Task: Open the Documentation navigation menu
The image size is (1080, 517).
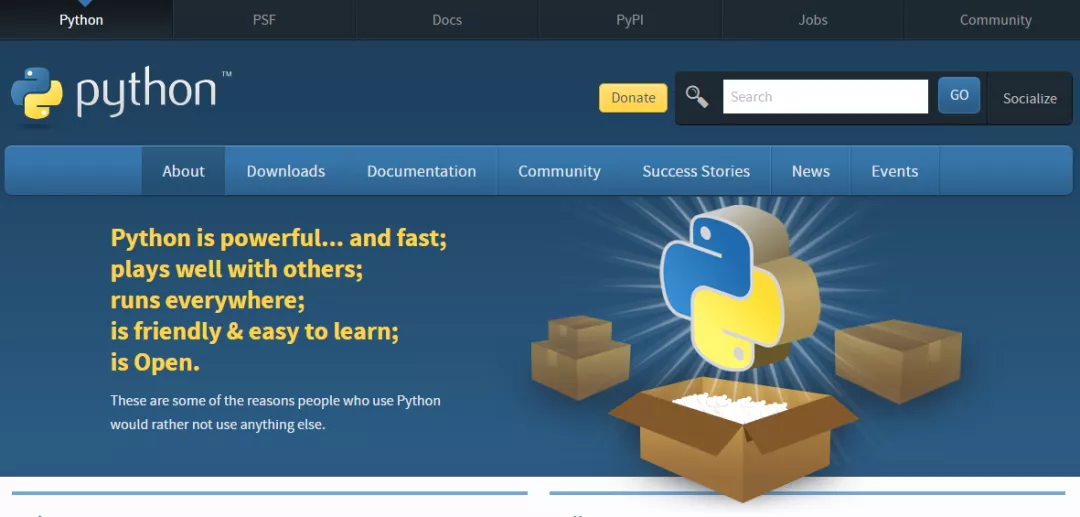Action: pos(422,171)
